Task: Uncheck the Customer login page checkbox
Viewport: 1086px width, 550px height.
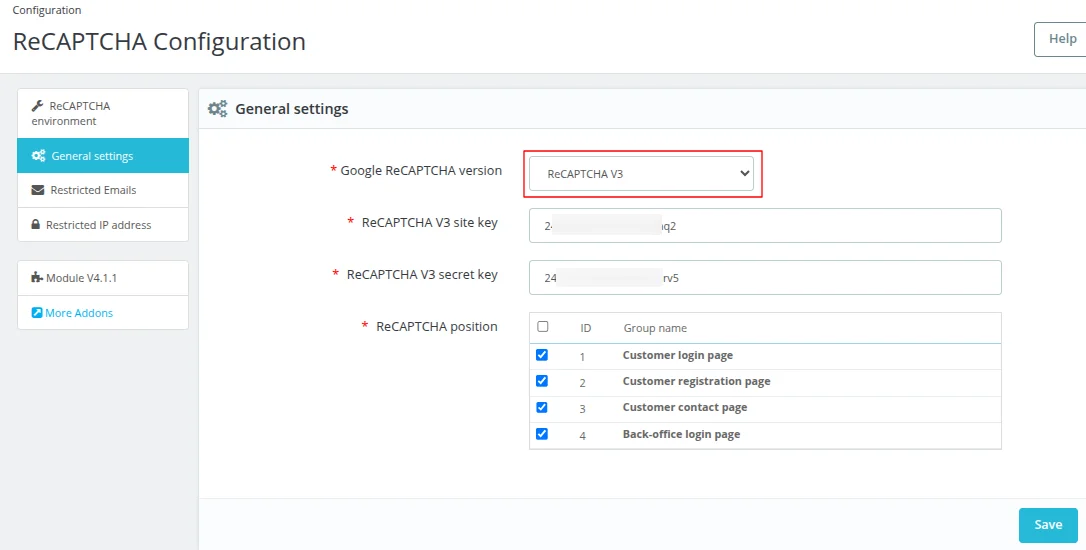Action: 542,355
